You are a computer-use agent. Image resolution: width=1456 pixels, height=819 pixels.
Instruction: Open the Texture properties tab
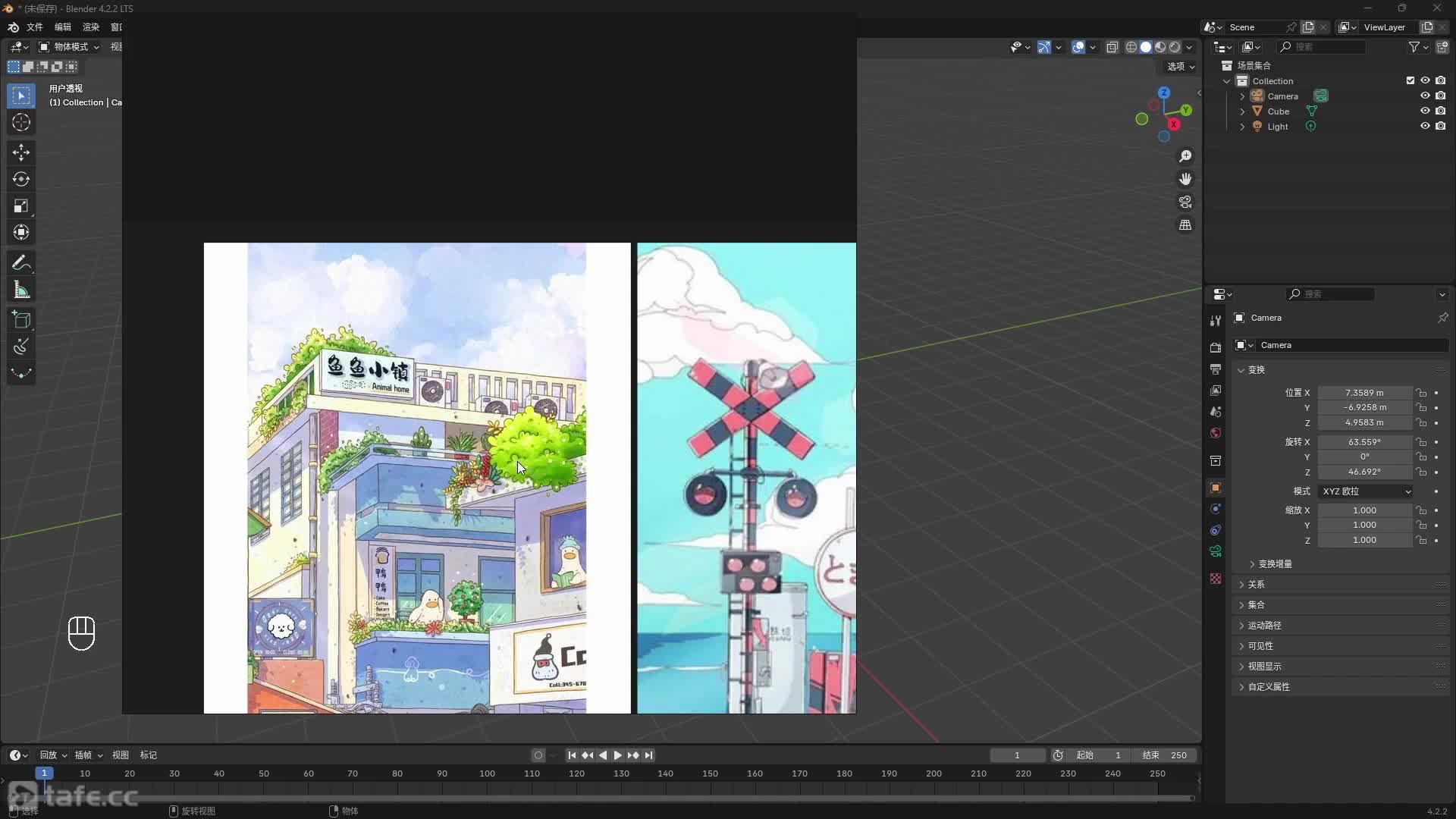1216,579
